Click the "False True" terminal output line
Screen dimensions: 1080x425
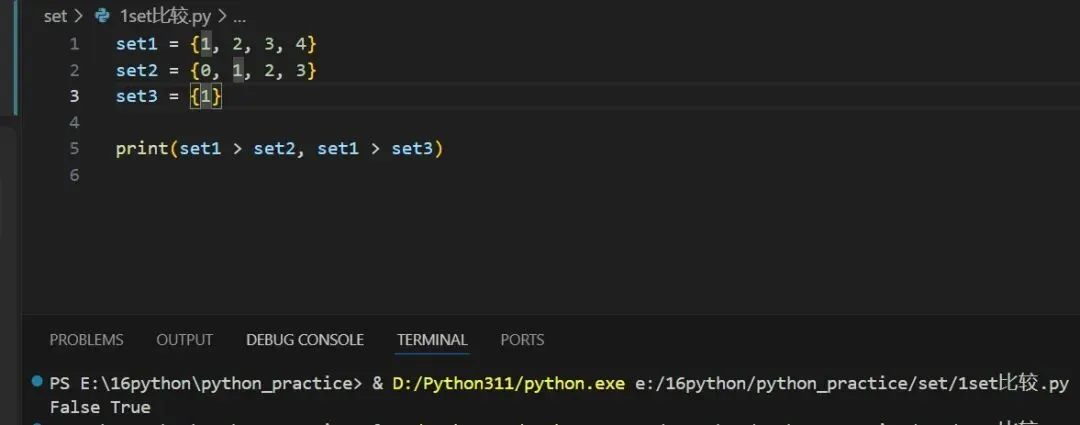point(100,407)
